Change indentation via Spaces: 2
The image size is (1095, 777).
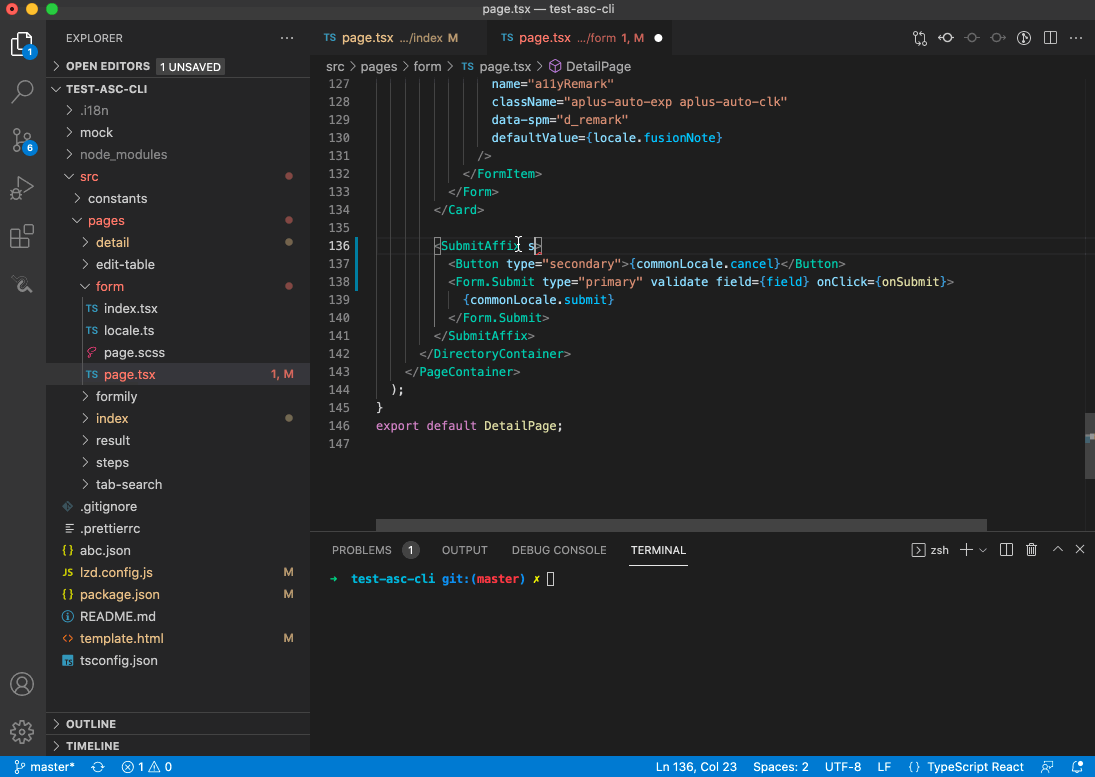[x=781, y=767]
